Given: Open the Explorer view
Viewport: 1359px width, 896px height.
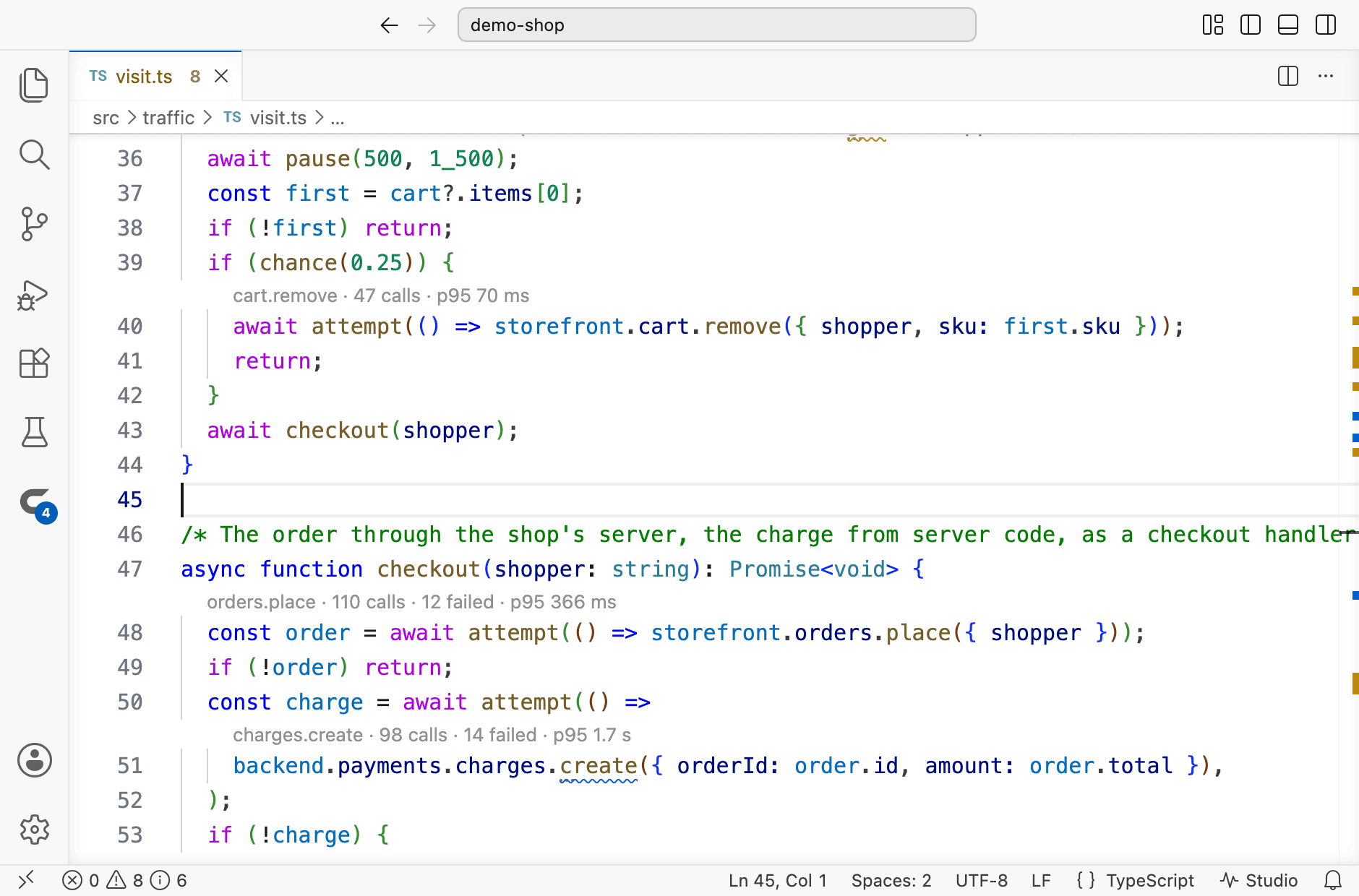Looking at the screenshot, I should tap(34, 85).
